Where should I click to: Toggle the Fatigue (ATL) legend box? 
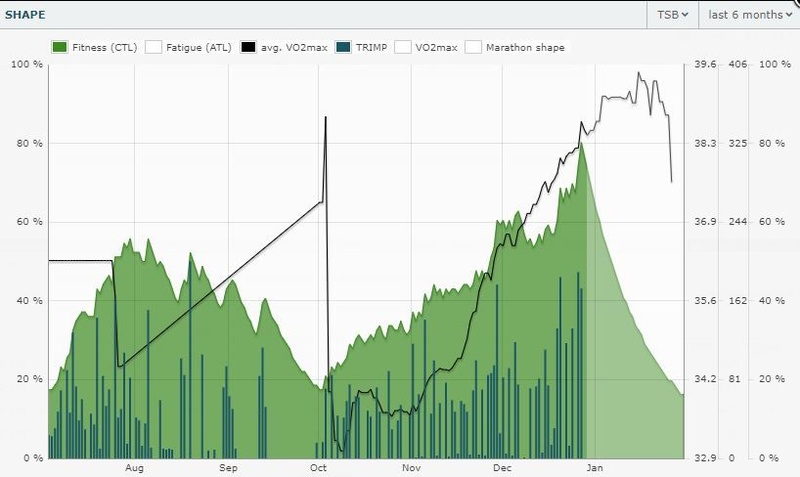point(153,47)
